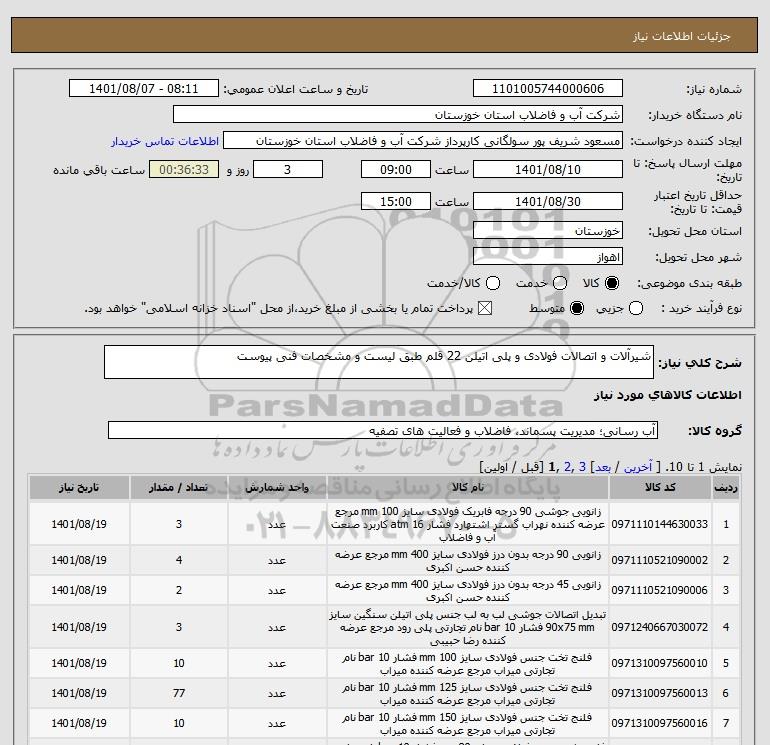Click delivery city field اهواز

tap(548, 256)
